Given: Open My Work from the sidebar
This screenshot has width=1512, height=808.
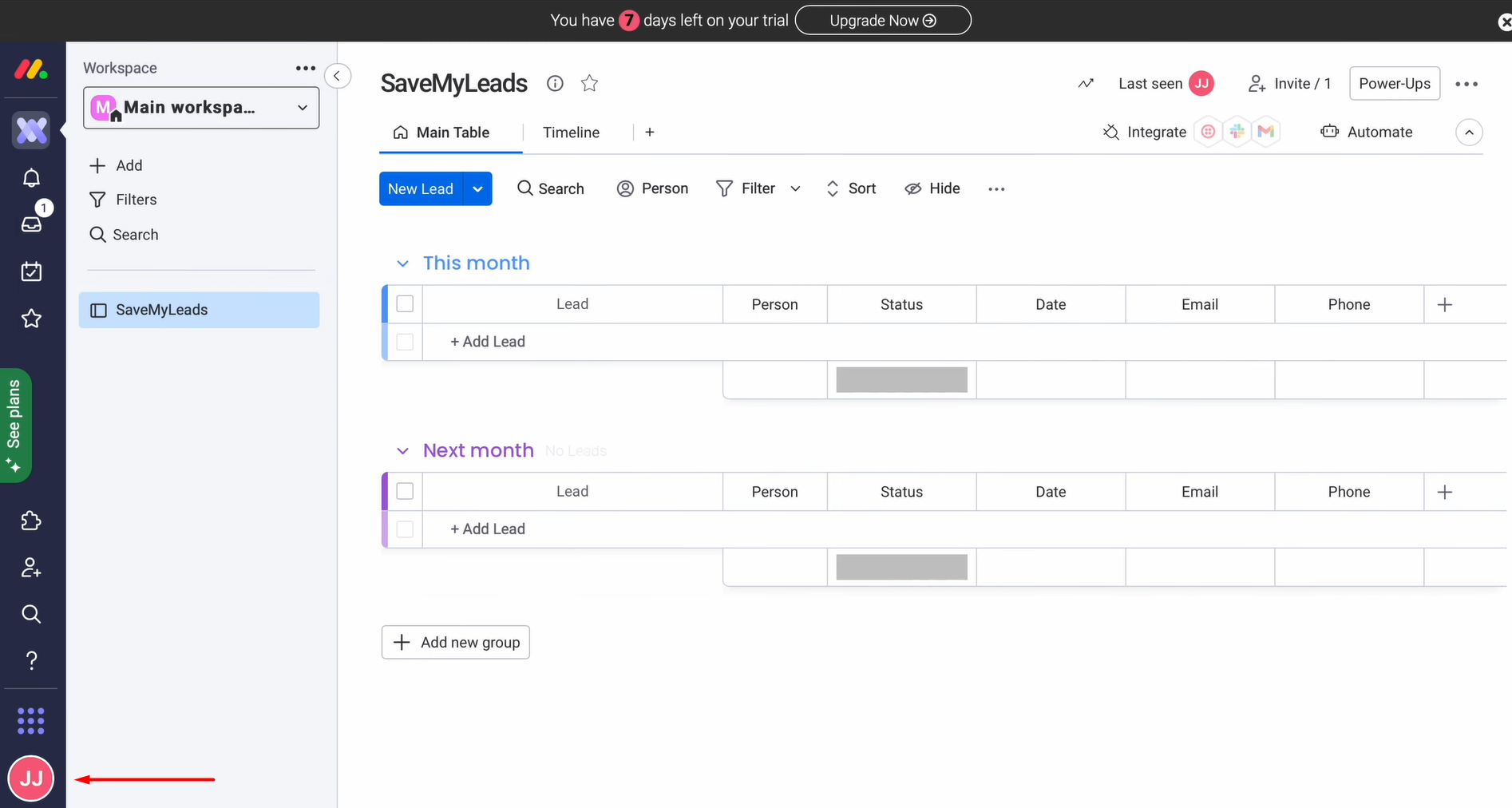Looking at the screenshot, I should pyautogui.click(x=31, y=271).
